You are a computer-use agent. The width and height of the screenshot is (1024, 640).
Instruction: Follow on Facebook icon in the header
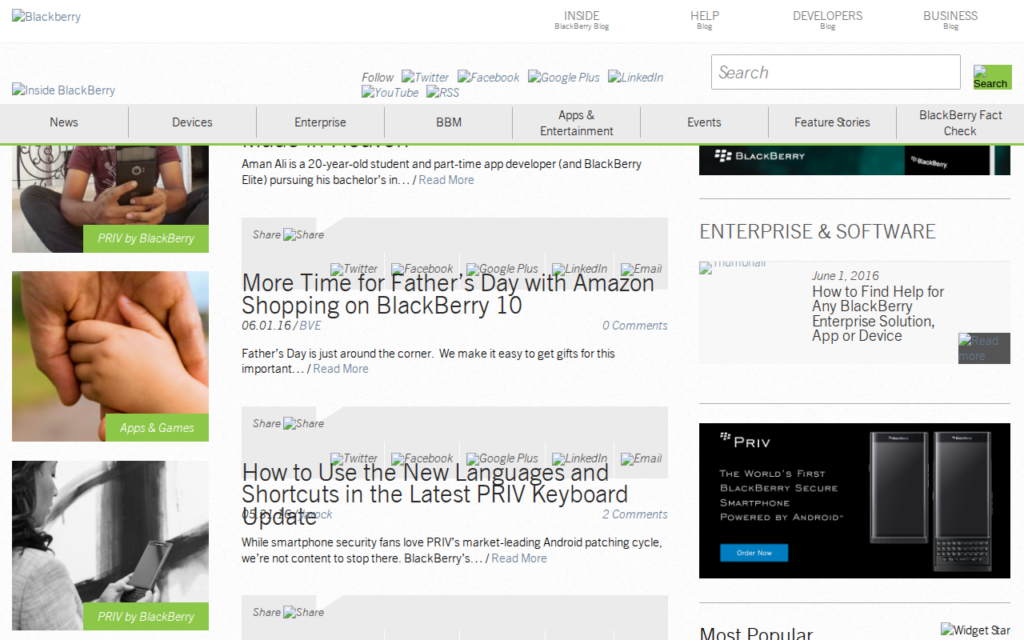point(488,77)
